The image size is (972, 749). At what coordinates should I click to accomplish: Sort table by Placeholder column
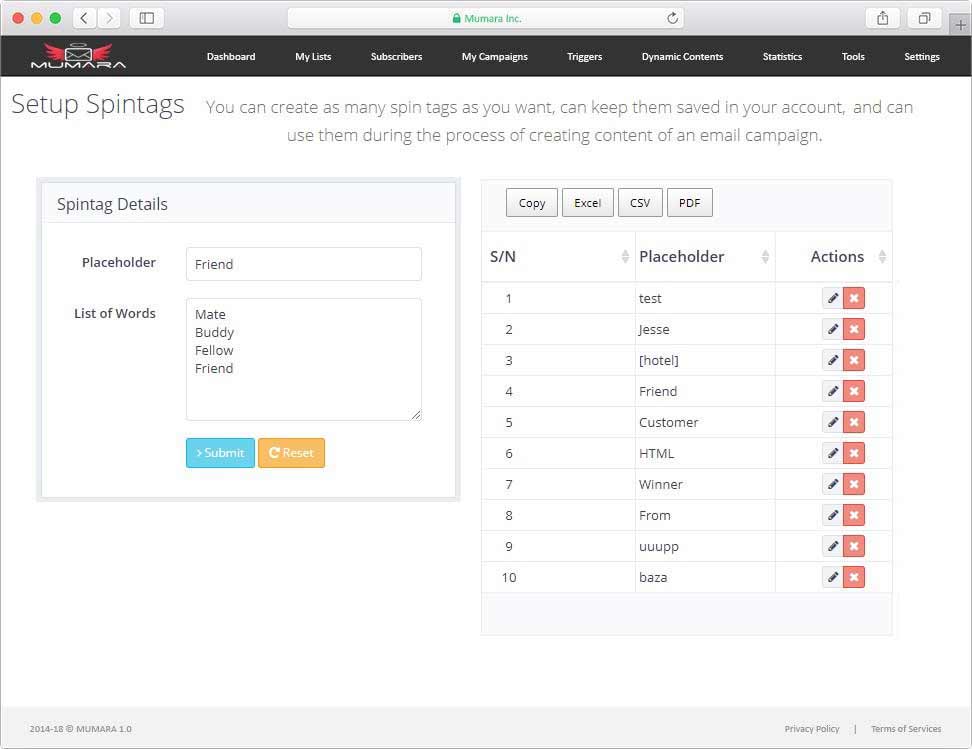704,257
